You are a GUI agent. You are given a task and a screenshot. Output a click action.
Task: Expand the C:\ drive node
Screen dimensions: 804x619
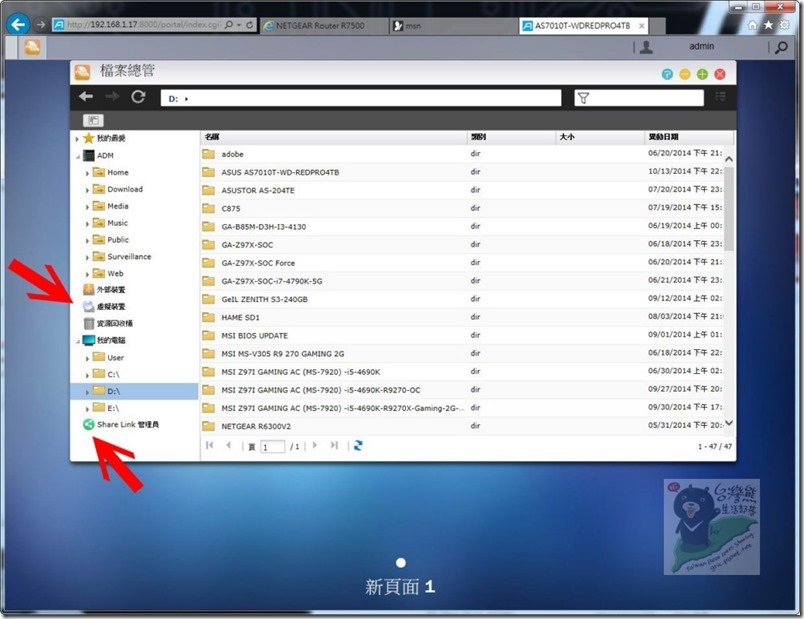pyautogui.click(x=87, y=375)
